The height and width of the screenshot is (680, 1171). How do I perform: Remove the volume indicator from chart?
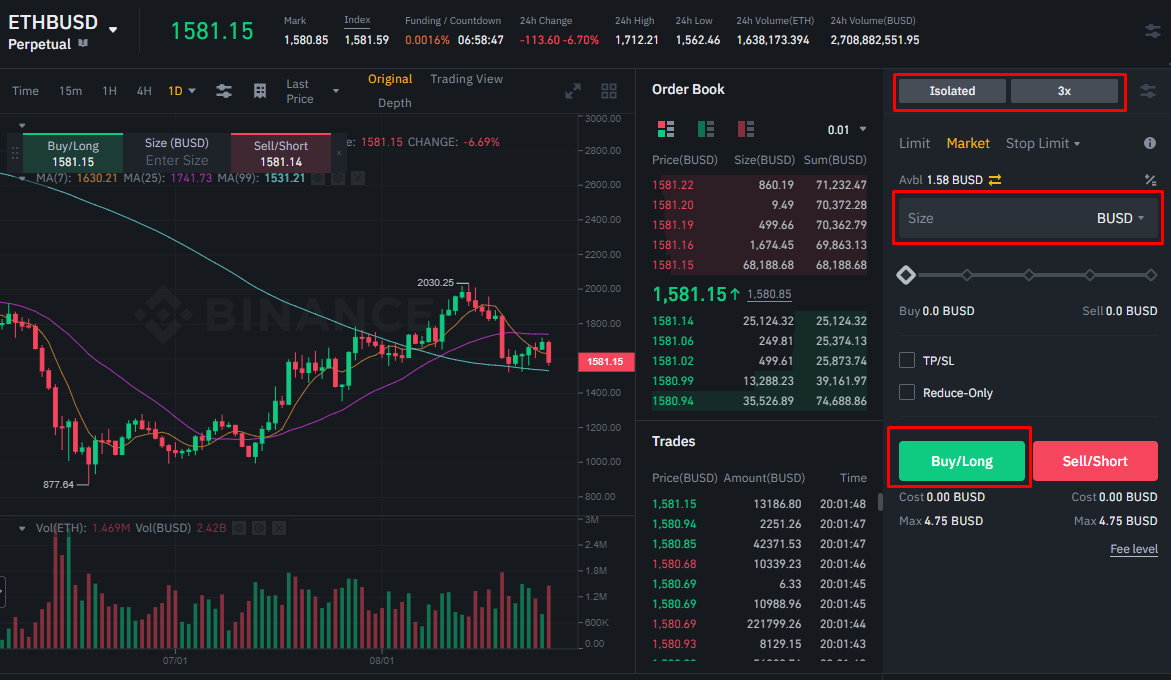(x=279, y=528)
